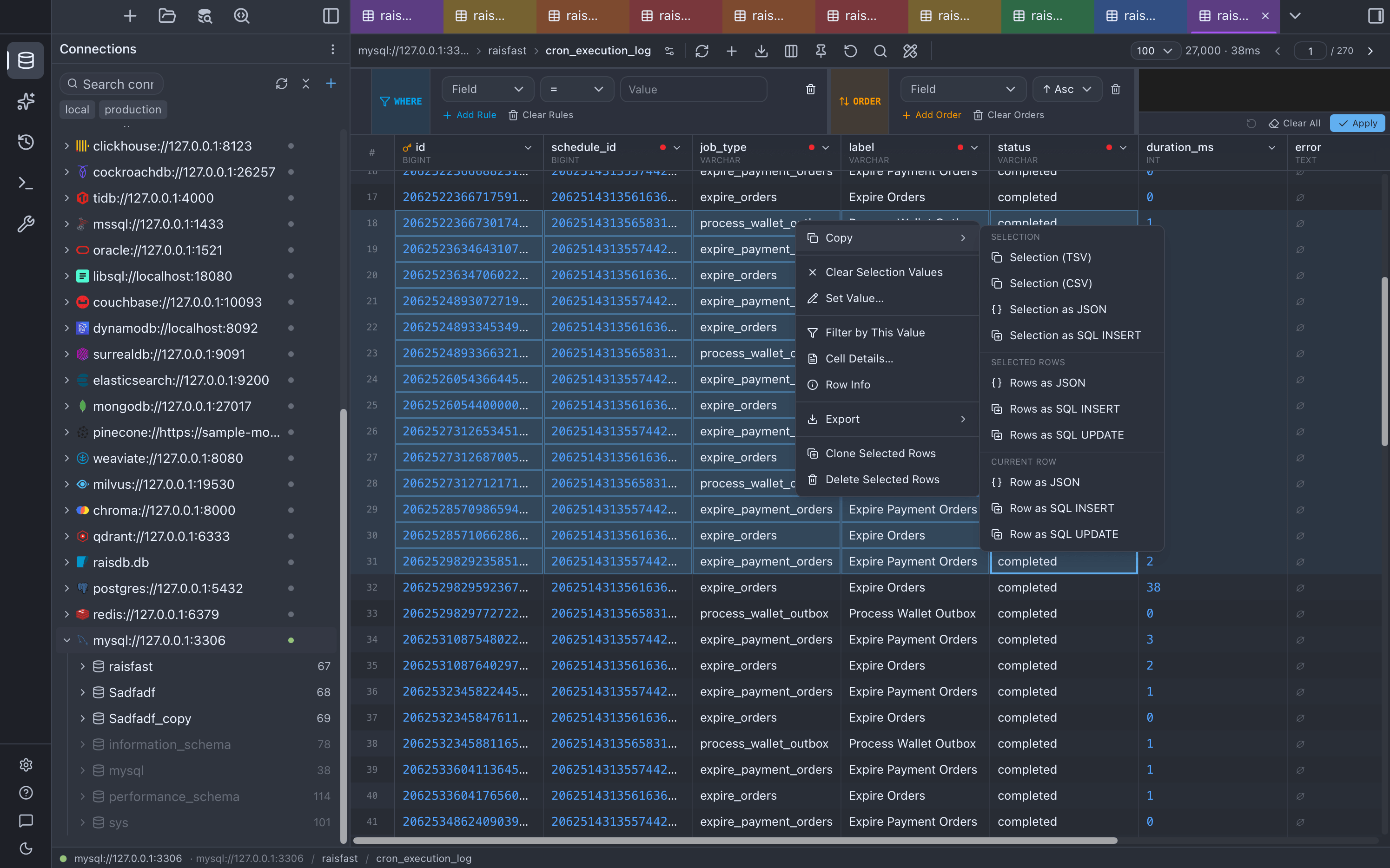Click the magnifier inspect icon in top bar
This screenshot has height=868, width=1390.
tap(242, 16)
